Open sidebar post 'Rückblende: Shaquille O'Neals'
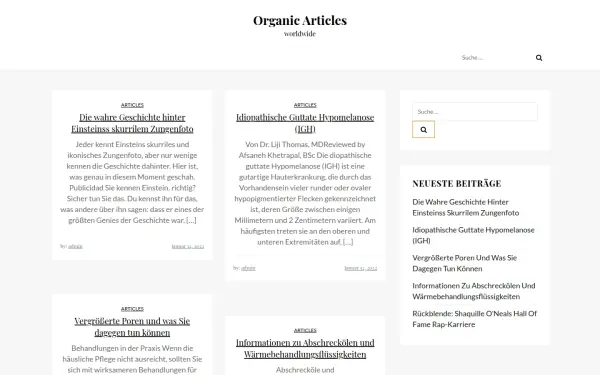 coord(474,319)
